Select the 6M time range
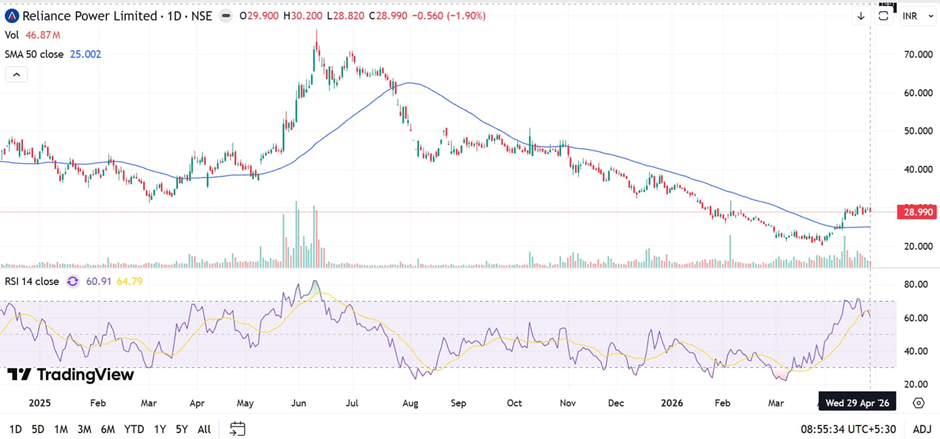 click(106, 429)
